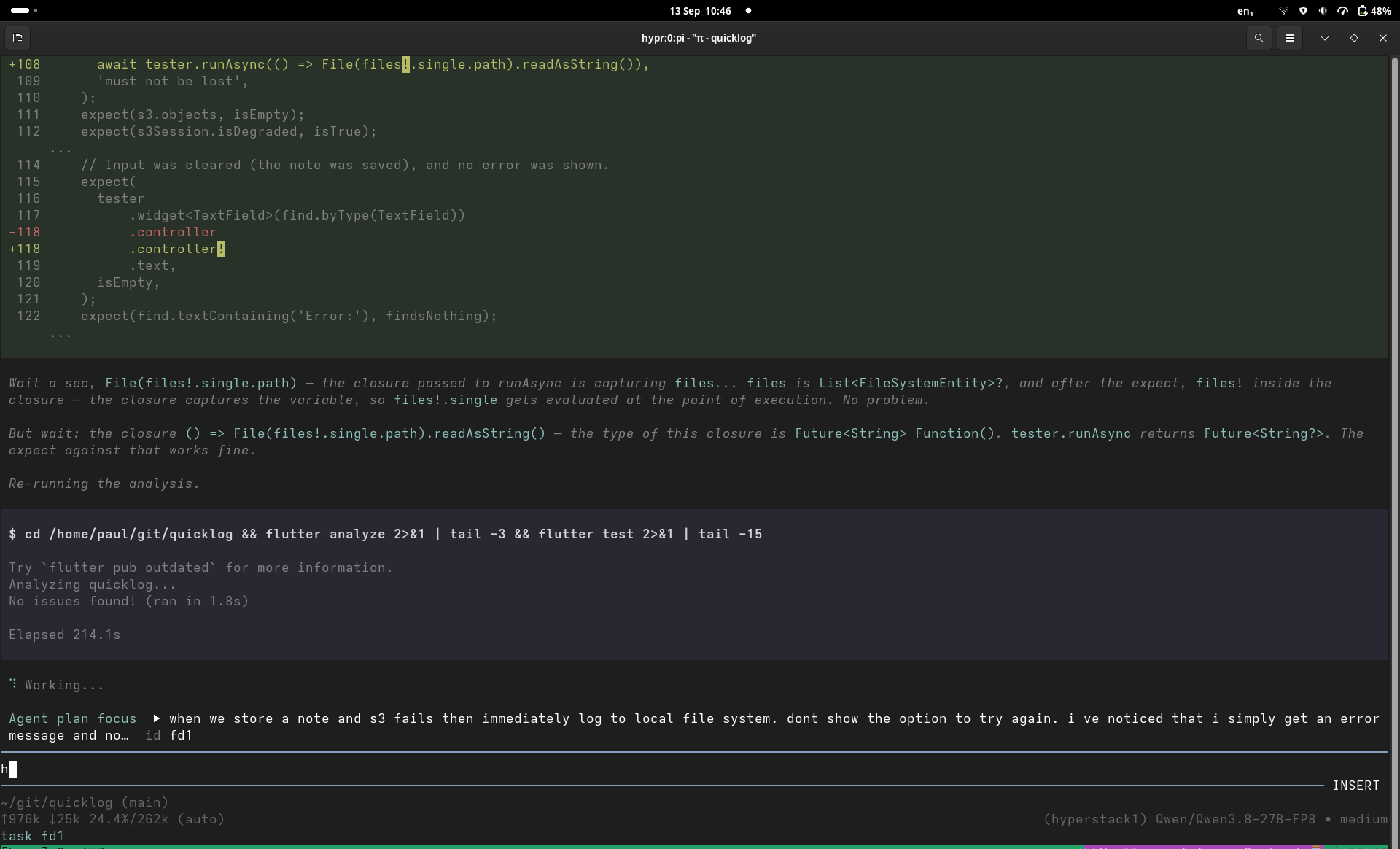This screenshot has height=849, width=1400.
Task: Open the volume speaker indicator
Action: (x=1323, y=11)
